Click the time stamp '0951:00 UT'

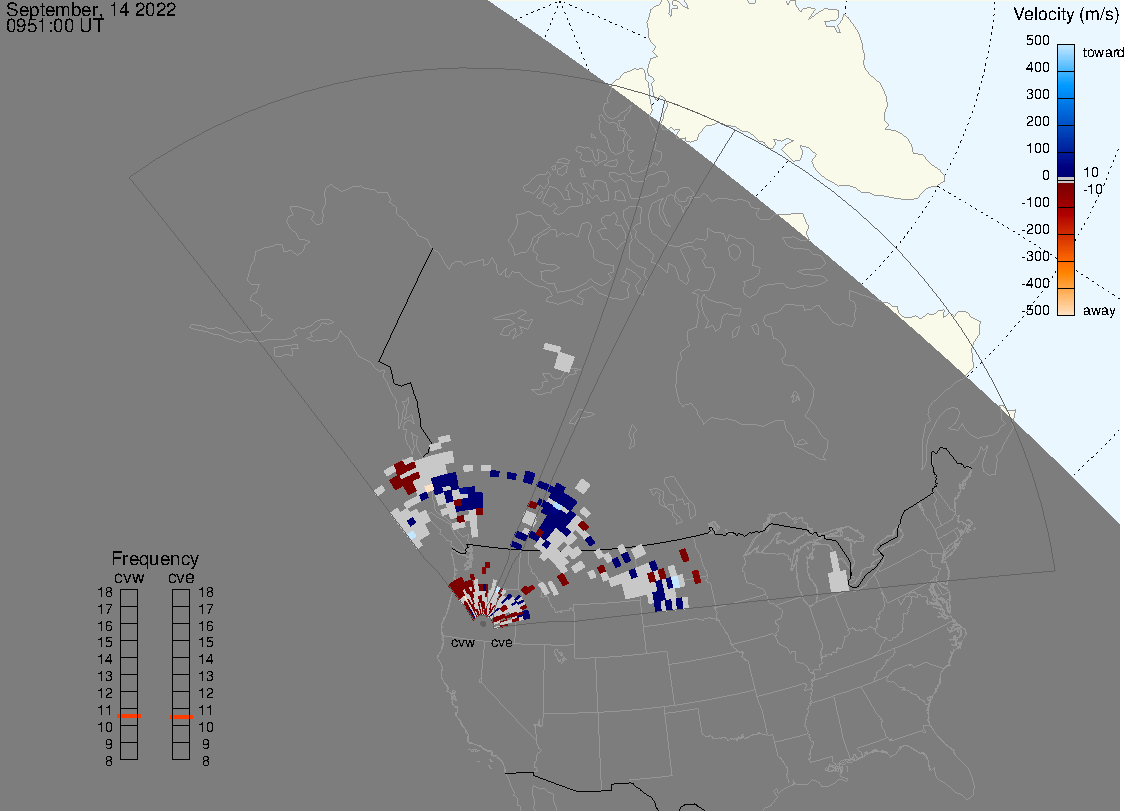[x=54, y=26]
